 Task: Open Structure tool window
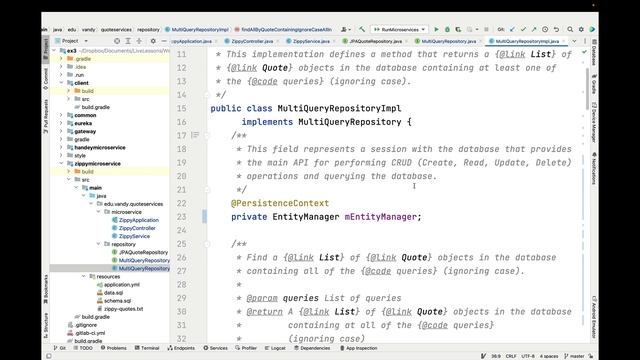click(45, 325)
